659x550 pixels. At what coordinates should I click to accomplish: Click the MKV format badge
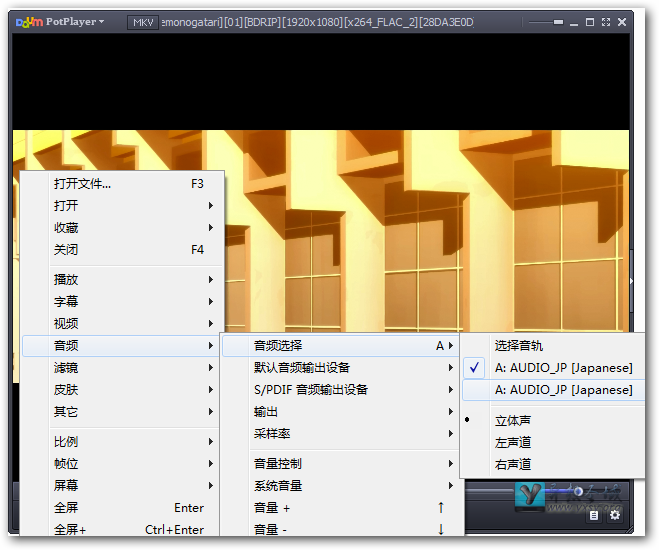(x=143, y=22)
